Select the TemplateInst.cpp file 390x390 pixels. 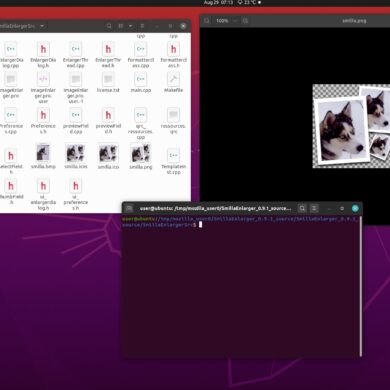coord(173,161)
